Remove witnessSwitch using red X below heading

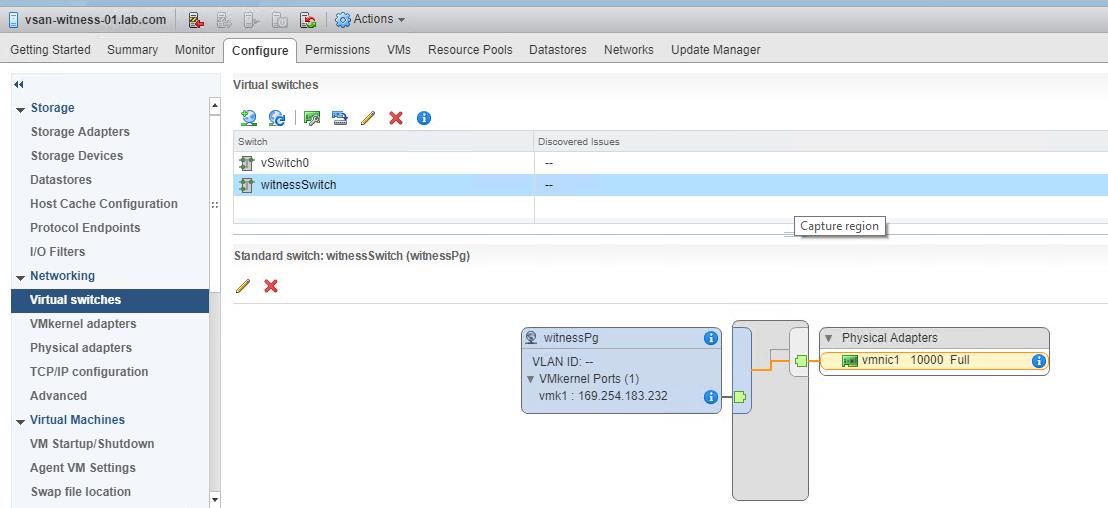point(271,285)
